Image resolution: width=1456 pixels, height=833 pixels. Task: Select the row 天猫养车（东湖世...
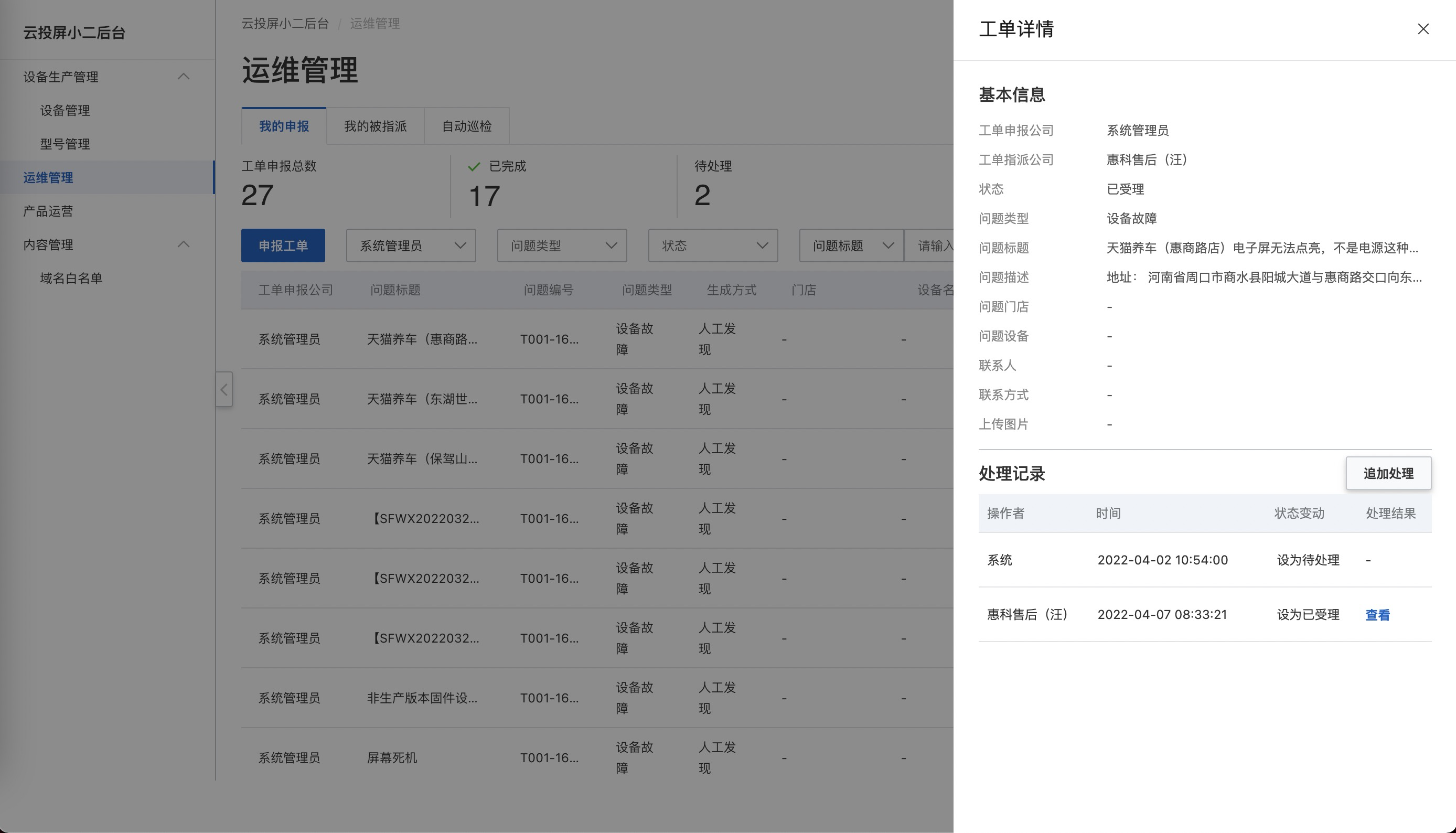pyautogui.click(x=597, y=399)
